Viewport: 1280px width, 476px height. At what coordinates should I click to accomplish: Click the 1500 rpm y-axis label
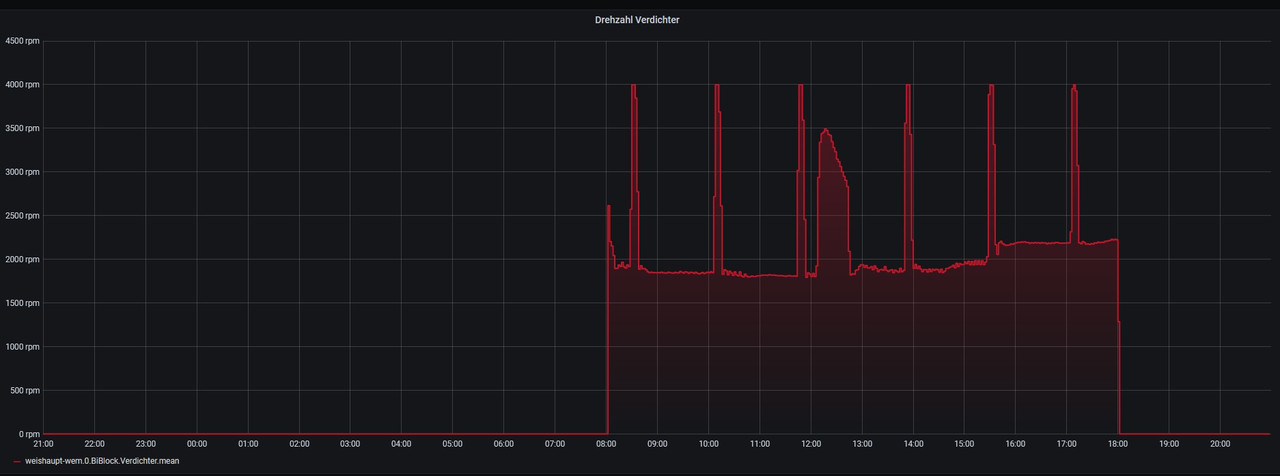(x=22, y=303)
